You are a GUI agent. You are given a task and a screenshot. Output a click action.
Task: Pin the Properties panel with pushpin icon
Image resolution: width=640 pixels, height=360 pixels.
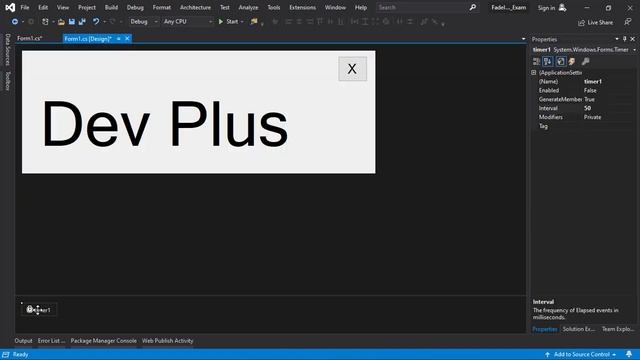tap(624, 39)
